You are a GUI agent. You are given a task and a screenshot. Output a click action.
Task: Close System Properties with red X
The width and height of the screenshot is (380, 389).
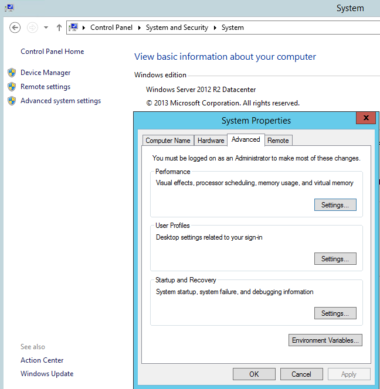pyautogui.click(x=366, y=118)
